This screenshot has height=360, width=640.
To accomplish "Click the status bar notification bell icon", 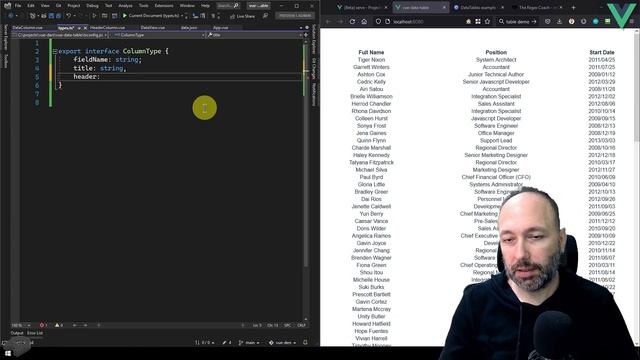I will click(x=306, y=342).
